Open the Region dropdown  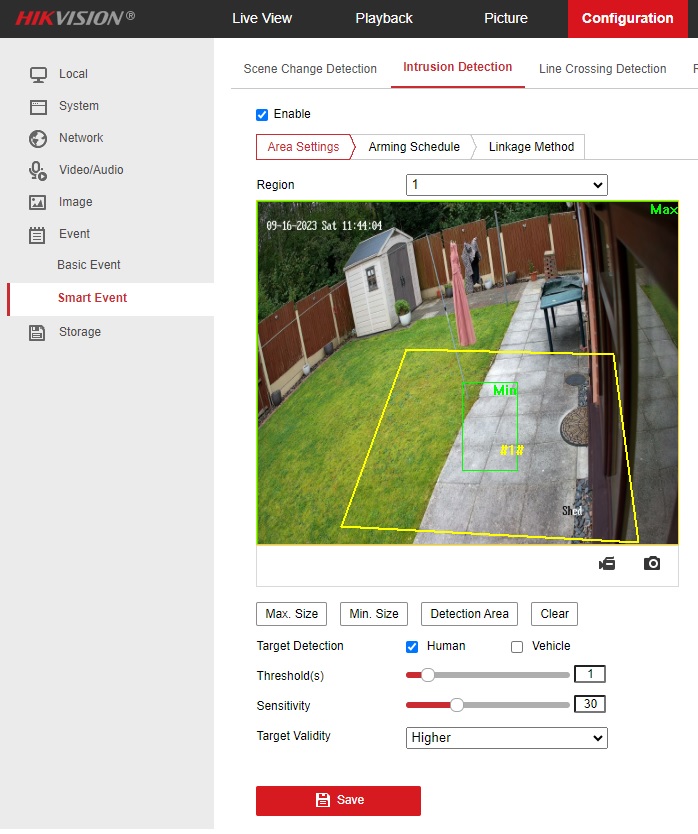point(506,185)
